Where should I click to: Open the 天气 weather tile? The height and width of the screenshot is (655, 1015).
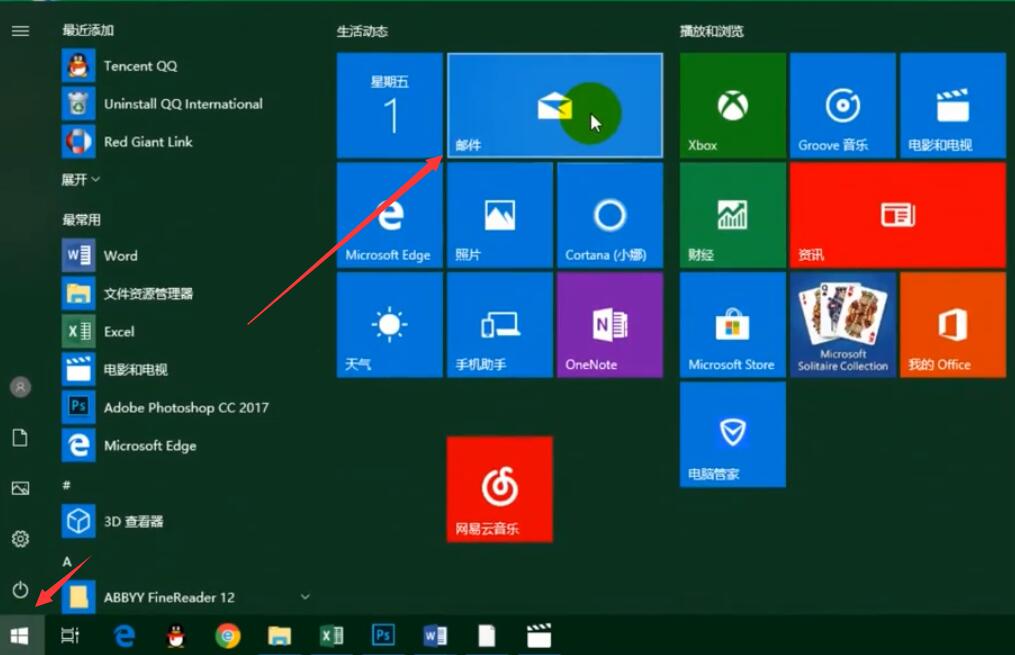389,325
